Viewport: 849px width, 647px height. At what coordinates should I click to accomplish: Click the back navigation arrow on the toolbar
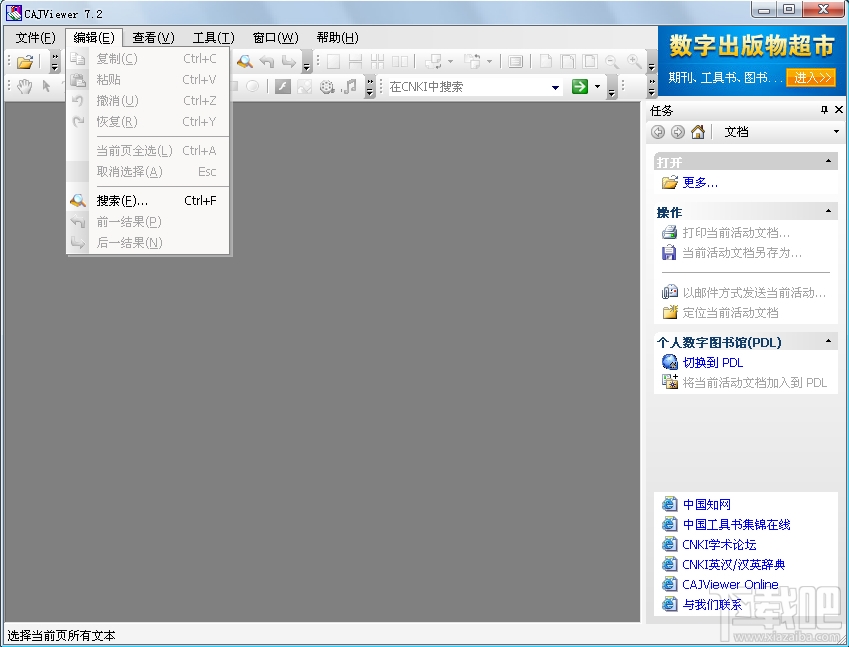[x=265, y=60]
